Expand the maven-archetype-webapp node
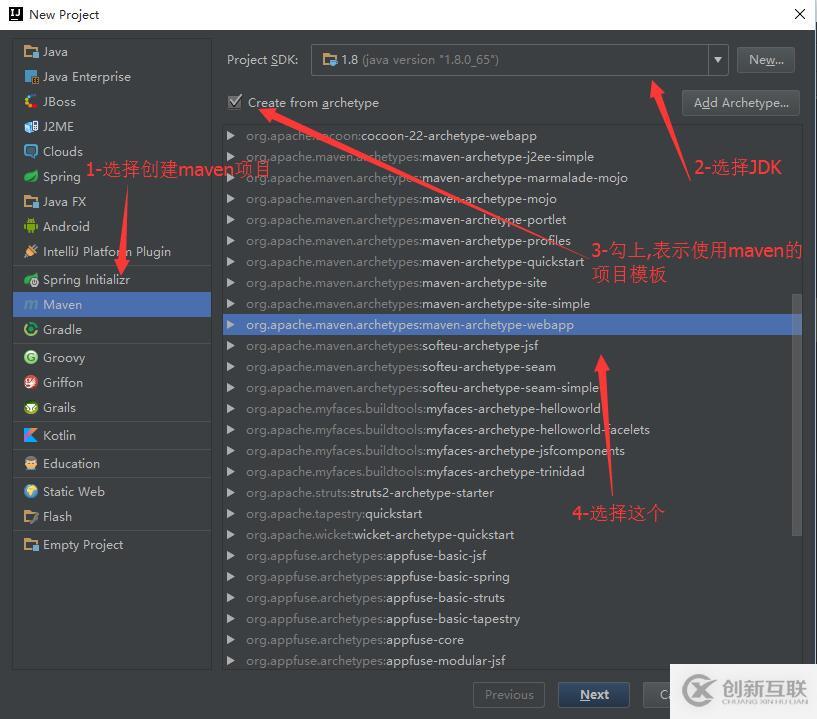 click(231, 324)
